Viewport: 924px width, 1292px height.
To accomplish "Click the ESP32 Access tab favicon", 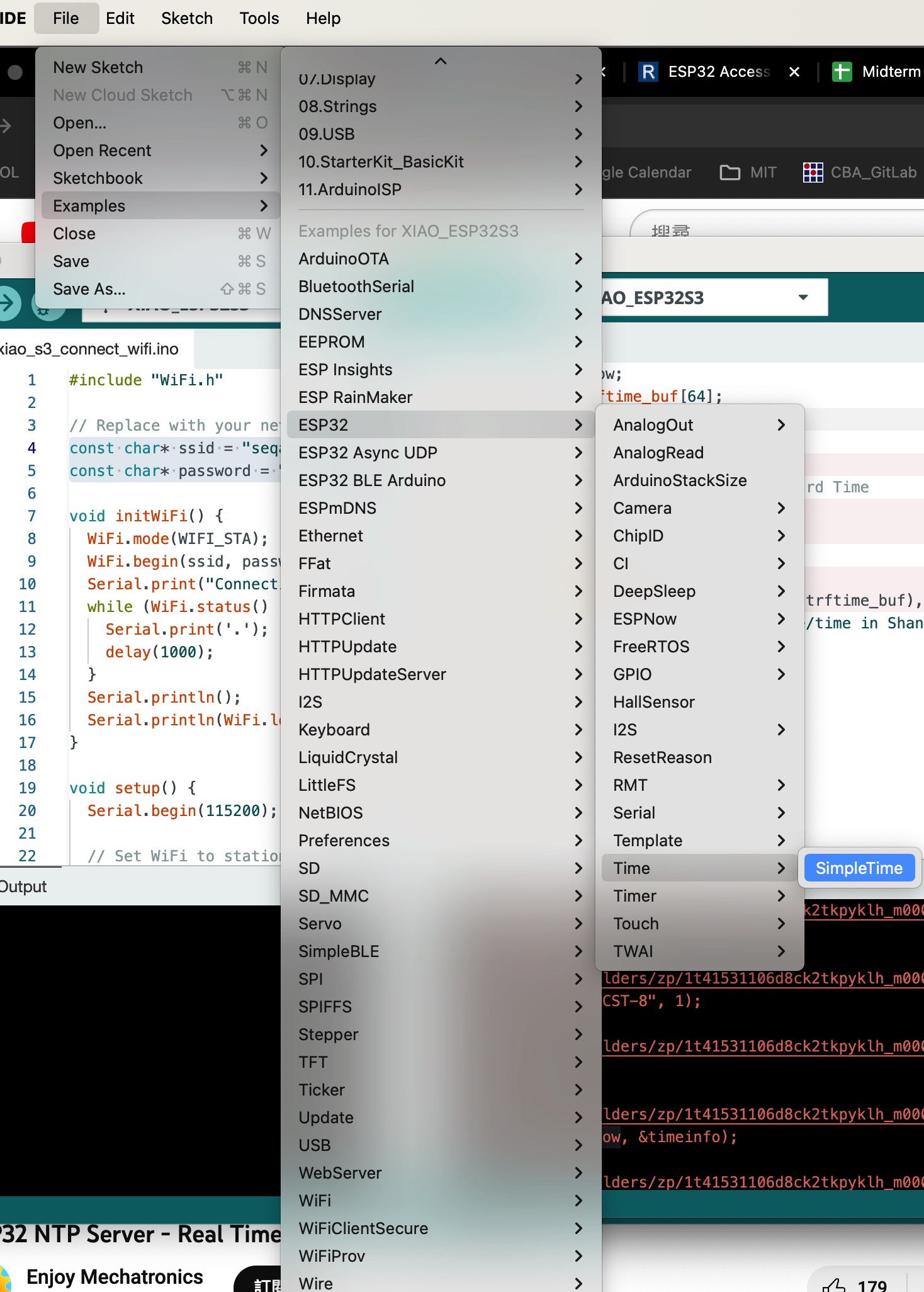I will 648,72.
